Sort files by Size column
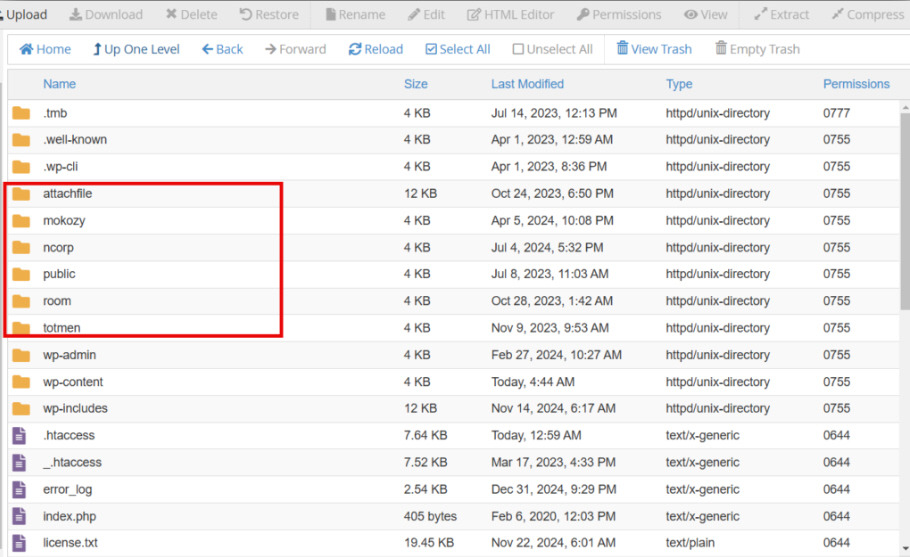 pyautogui.click(x=416, y=84)
